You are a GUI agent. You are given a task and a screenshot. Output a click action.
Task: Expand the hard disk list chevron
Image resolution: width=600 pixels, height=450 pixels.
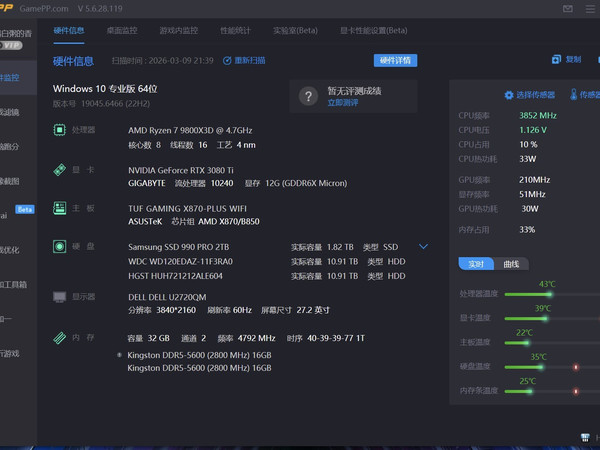coord(423,246)
